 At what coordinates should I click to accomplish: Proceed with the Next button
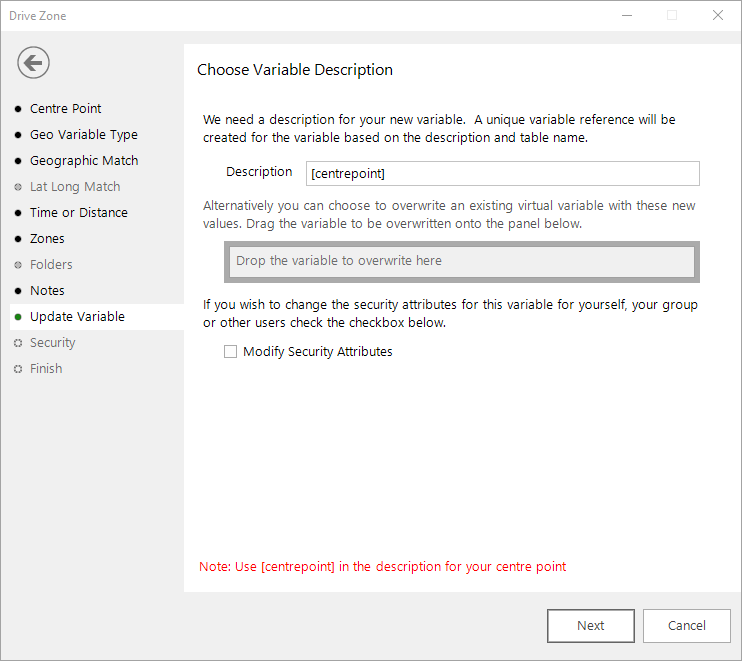(591, 626)
